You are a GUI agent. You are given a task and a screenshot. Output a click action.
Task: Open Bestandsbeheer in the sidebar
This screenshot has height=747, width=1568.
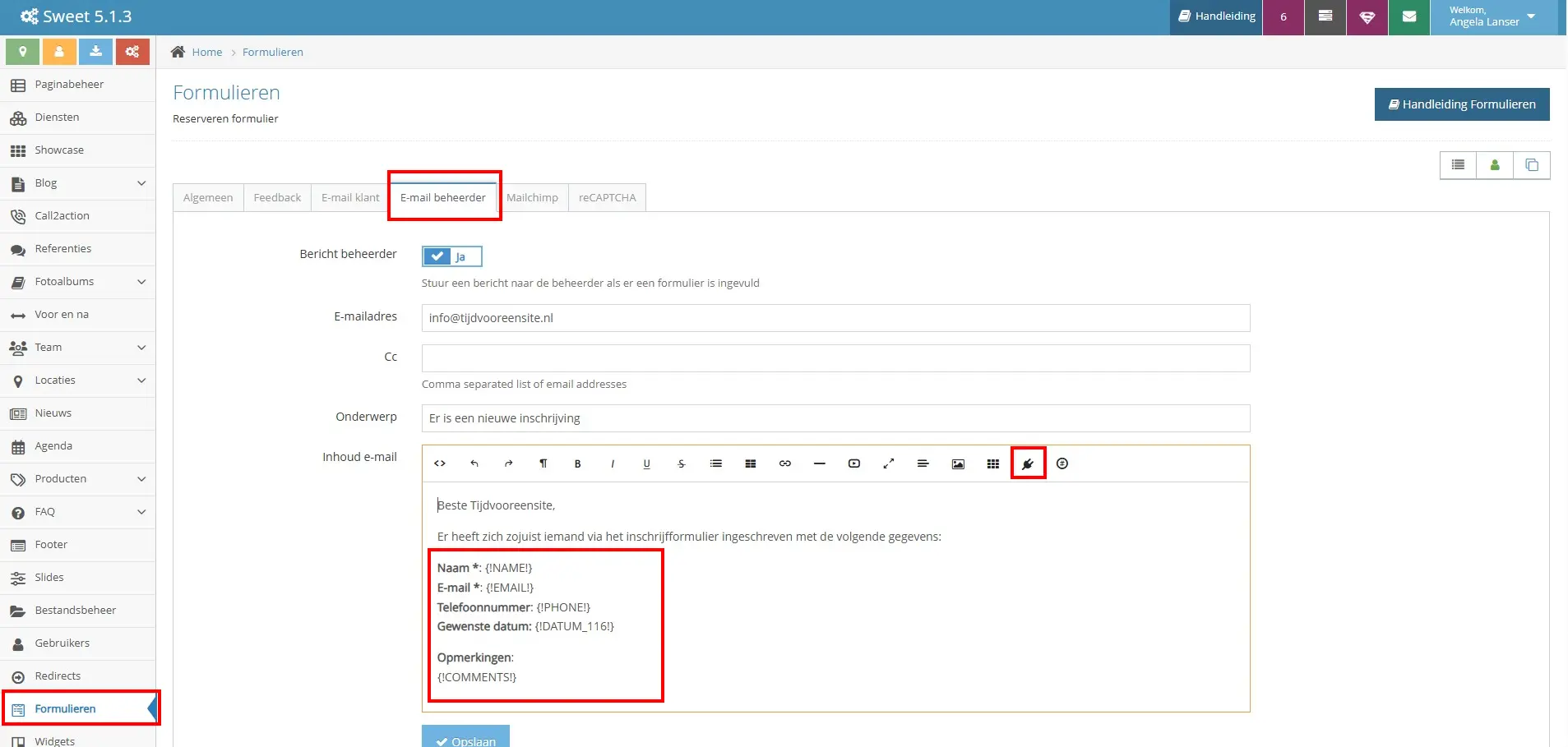tap(78, 611)
